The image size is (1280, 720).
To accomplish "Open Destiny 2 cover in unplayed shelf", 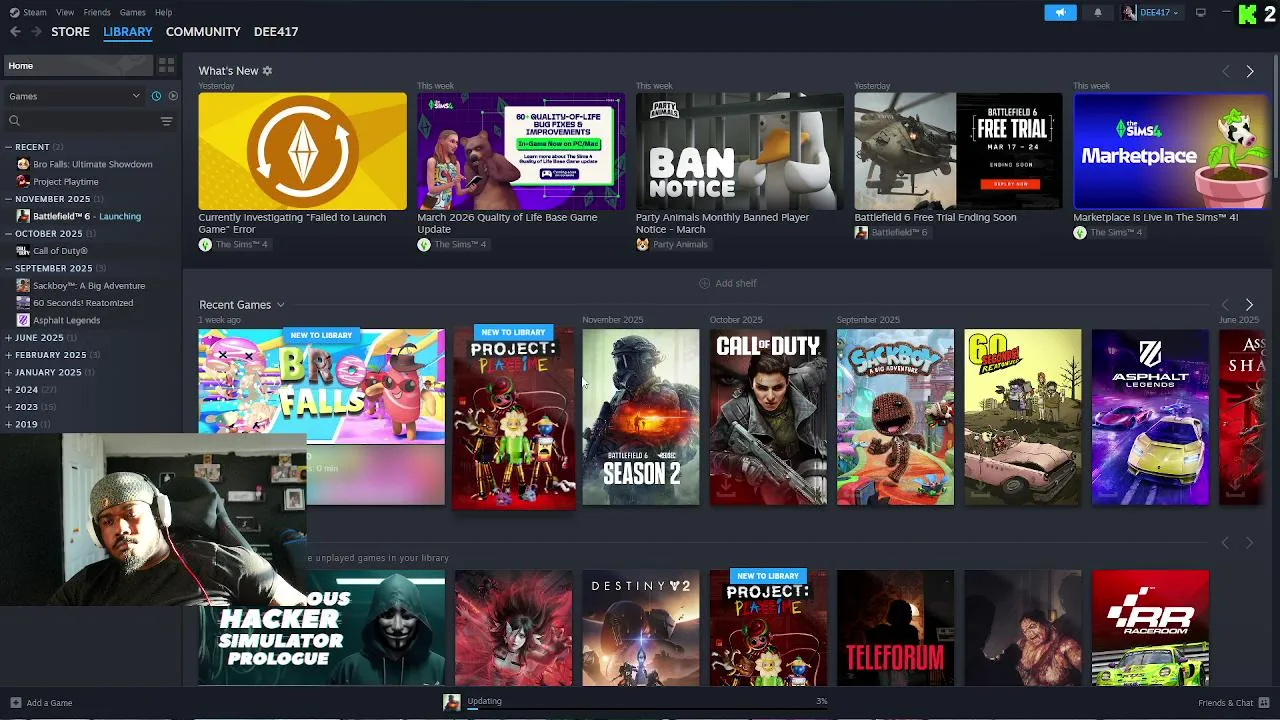I will coord(641,628).
